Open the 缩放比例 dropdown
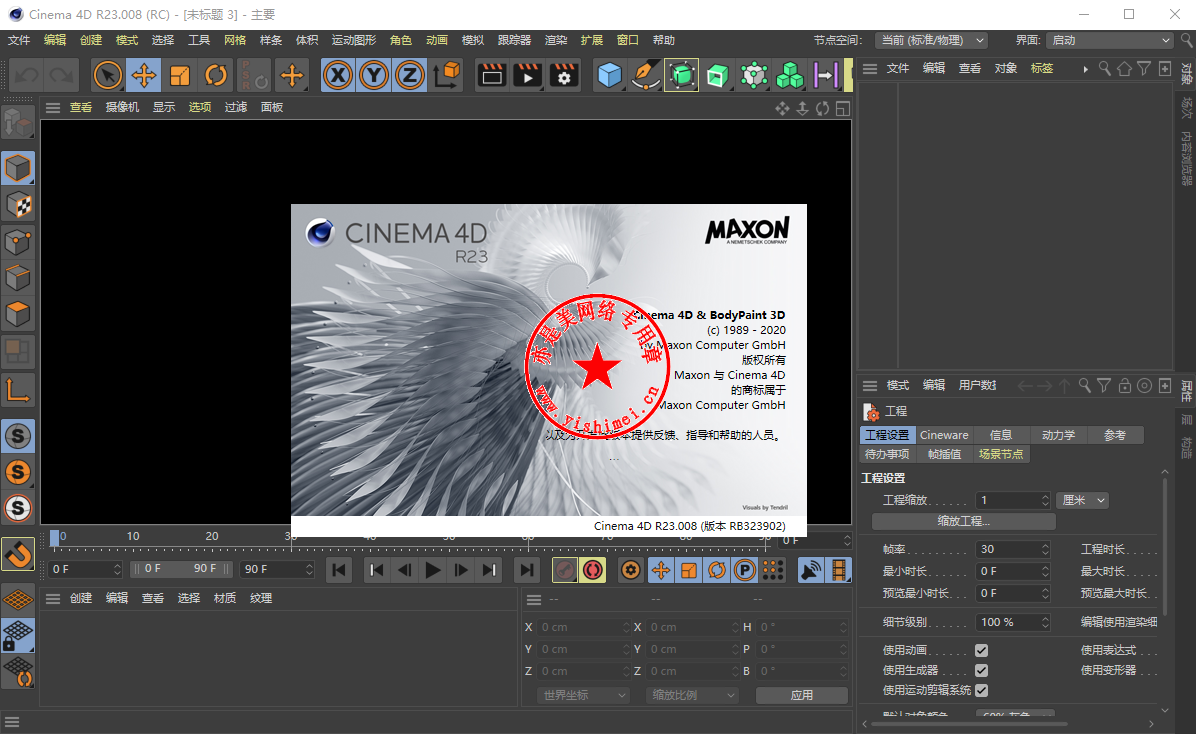The image size is (1196, 734). 693,695
